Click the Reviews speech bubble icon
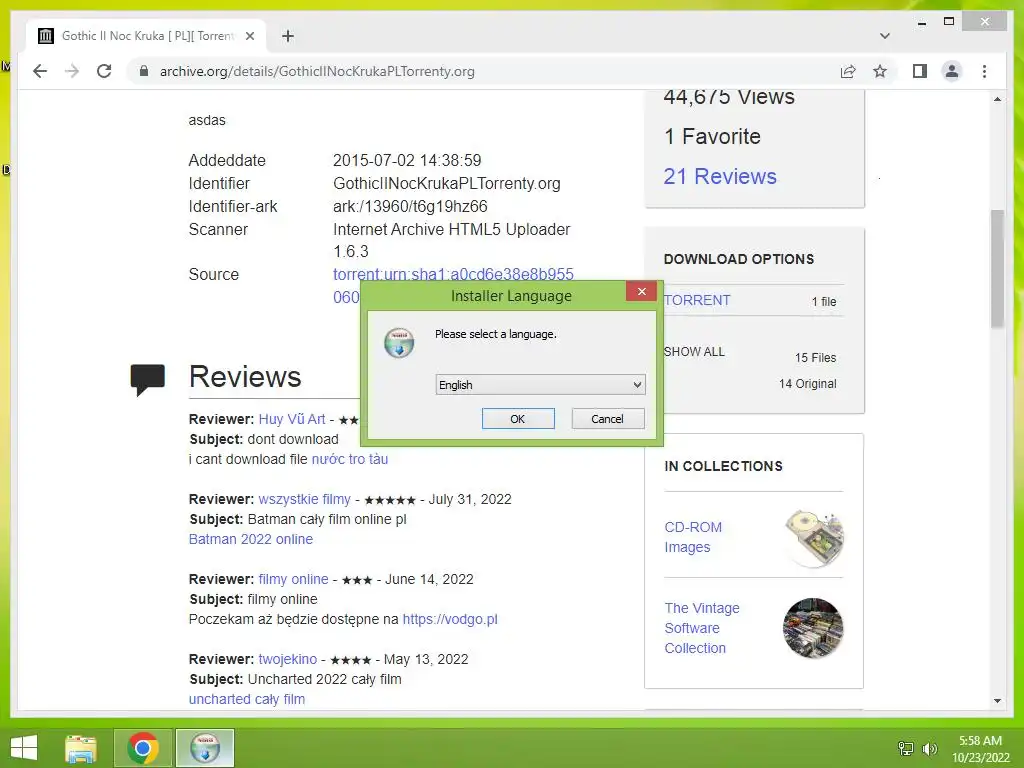The width and height of the screenshot is (1024, 768). [x=148, y=379]
